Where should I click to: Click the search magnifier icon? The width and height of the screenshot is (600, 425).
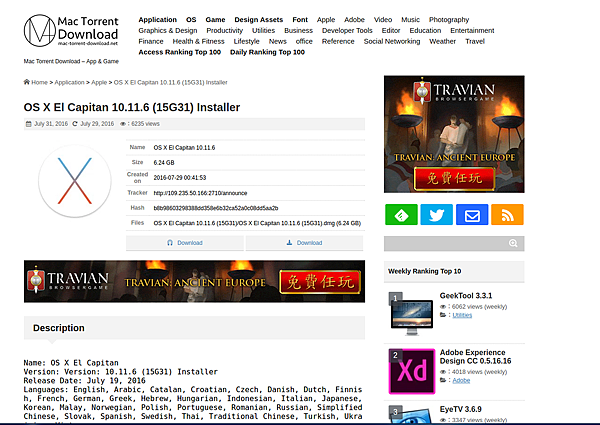pos(513,243)
